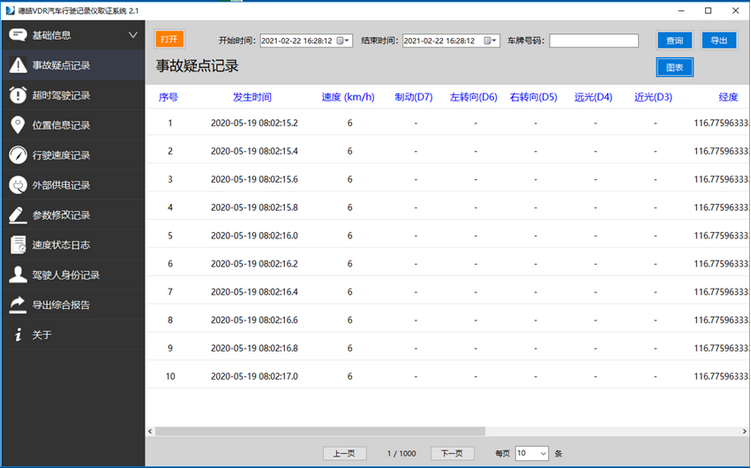Click the 车牌号码 input field

[593, 41]
